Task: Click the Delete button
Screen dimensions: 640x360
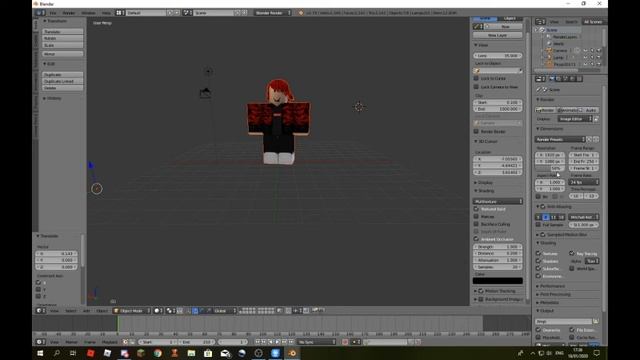Action: [62, 88]
